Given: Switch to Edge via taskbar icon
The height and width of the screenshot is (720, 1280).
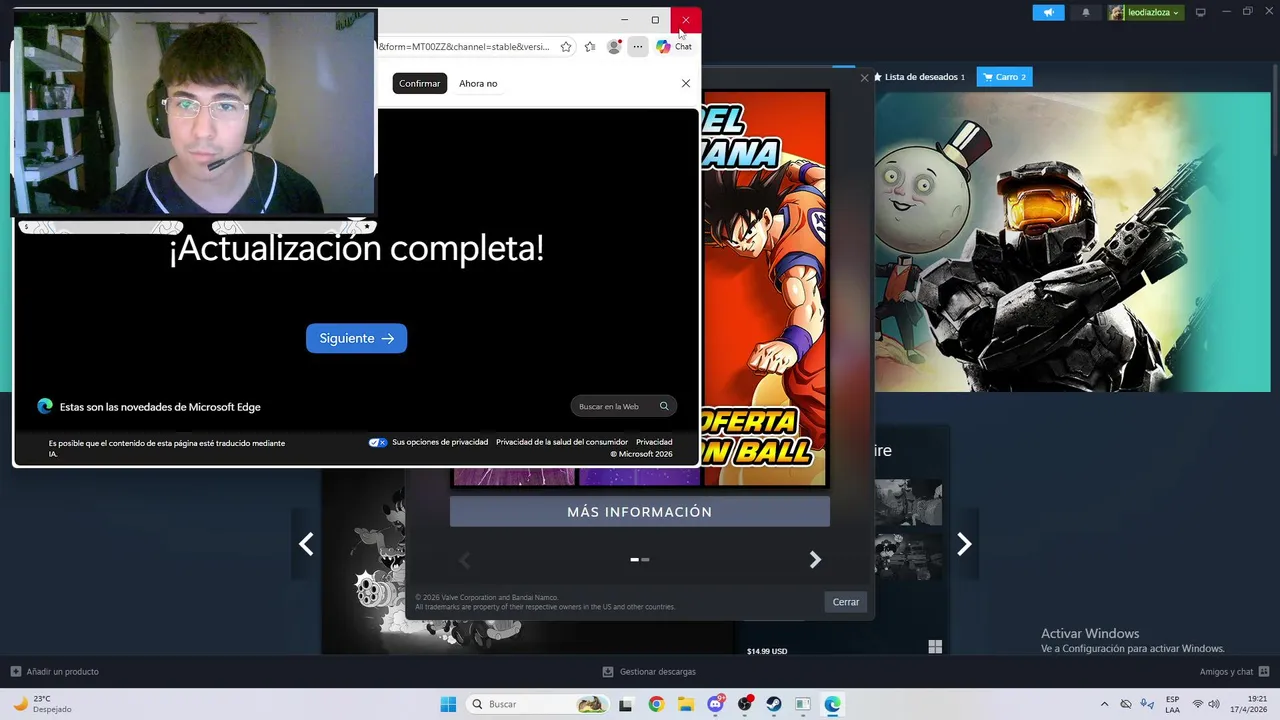Looking at the screenshot, I should pos(832,704).
